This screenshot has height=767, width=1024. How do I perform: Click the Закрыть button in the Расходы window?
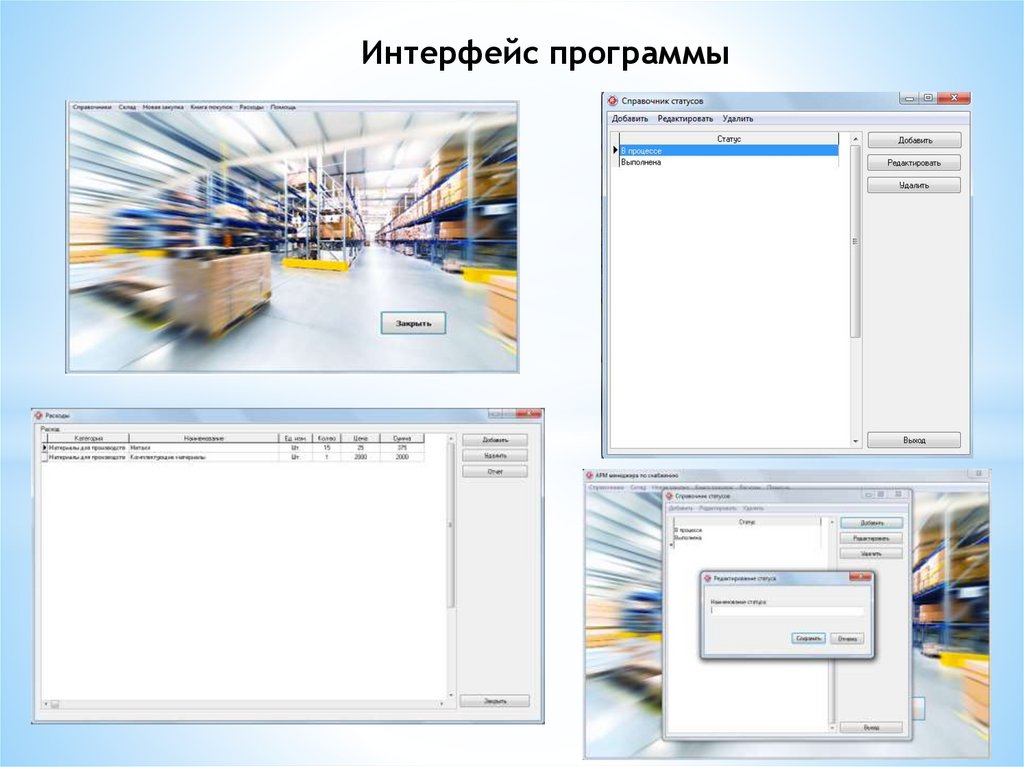(x=494, y=701)
